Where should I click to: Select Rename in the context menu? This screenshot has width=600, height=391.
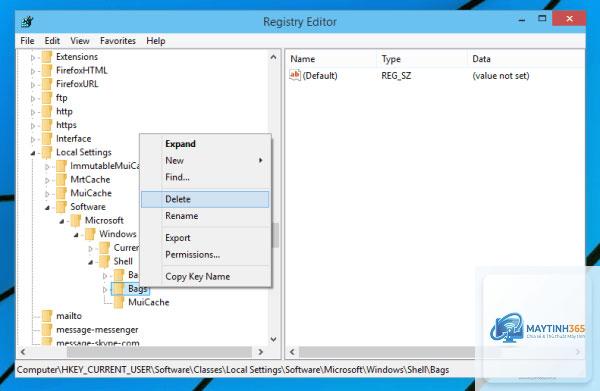coord(205,216)
